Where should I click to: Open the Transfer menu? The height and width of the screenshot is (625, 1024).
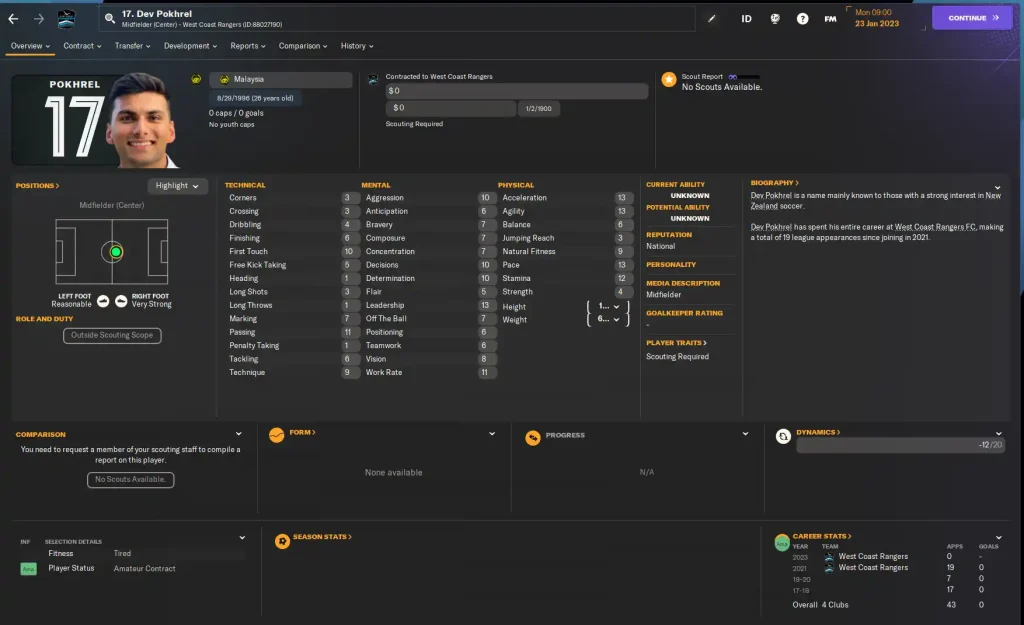(133, 46)
